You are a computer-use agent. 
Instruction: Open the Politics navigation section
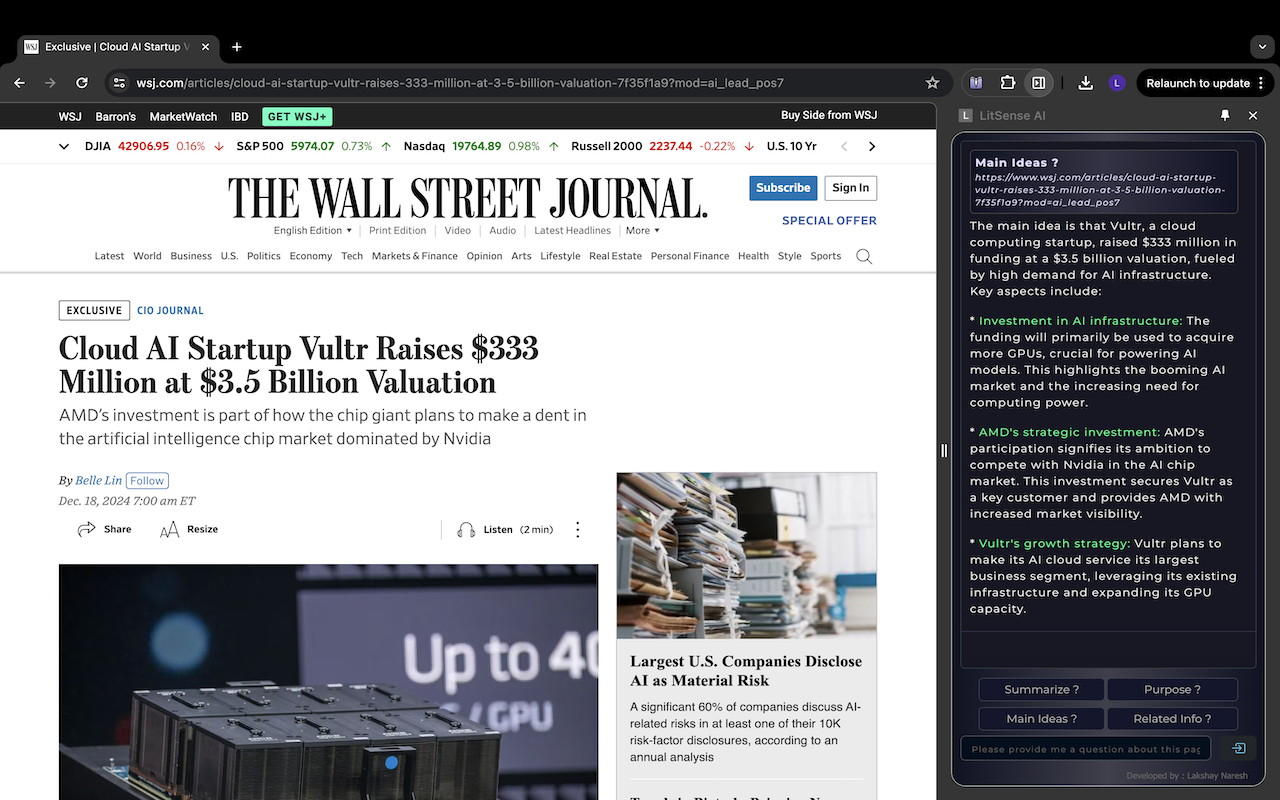264,256
